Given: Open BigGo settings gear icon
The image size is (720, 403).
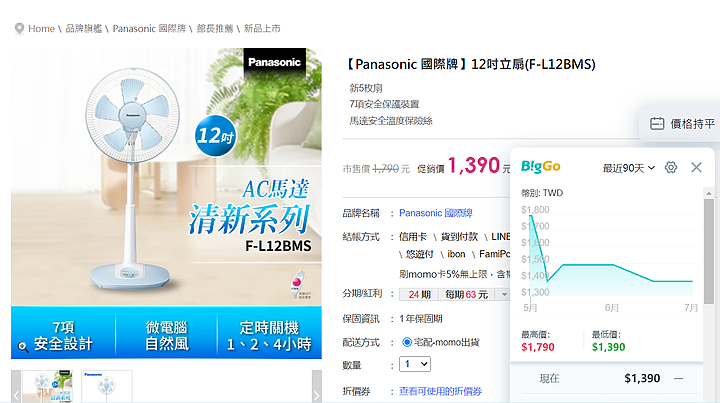Looking at the screenshot, I should (x=671, y=168).
